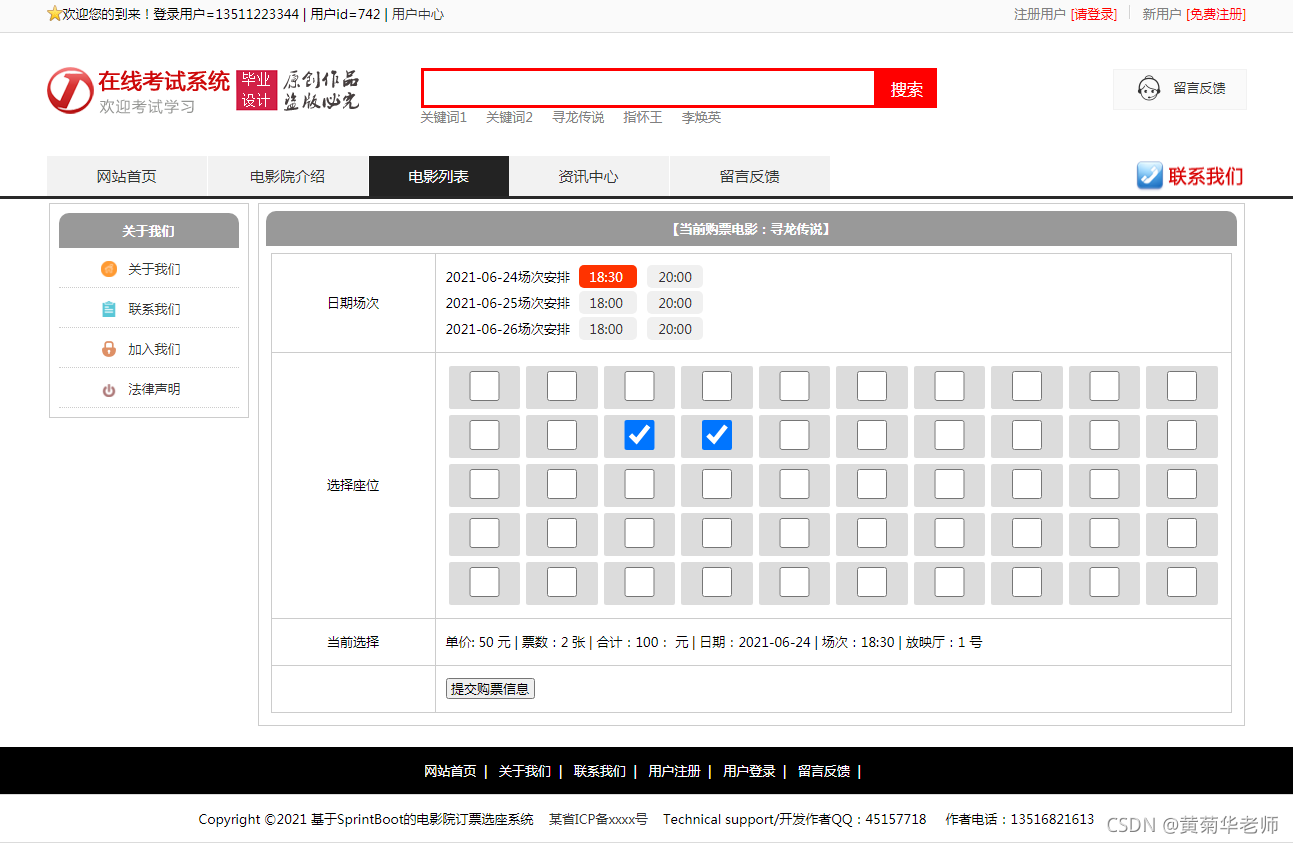
Task: Click the 联系我们 clipboard icon in sidebar
Action: [109, 308]
